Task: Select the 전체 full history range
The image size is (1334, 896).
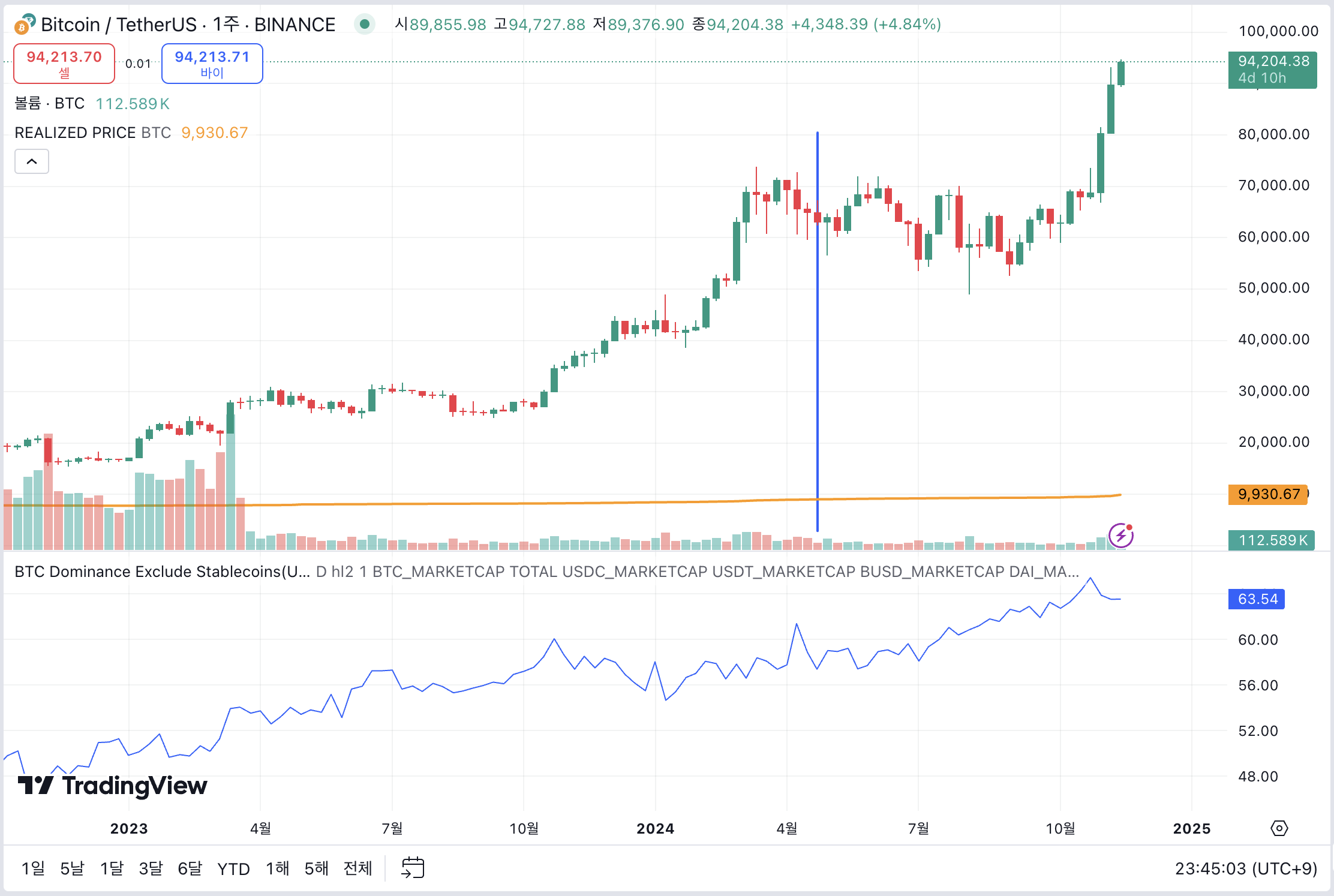Action: tap(357, 868)
